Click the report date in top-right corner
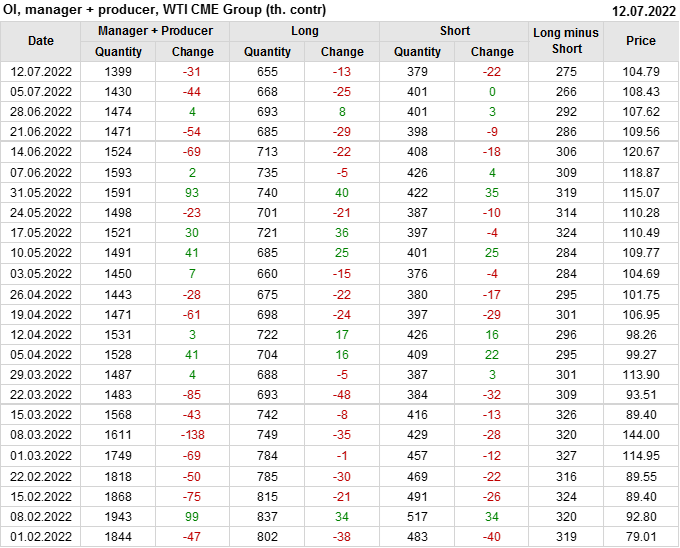680x548 pixels. pyautogui.click(x=643, y=10)
